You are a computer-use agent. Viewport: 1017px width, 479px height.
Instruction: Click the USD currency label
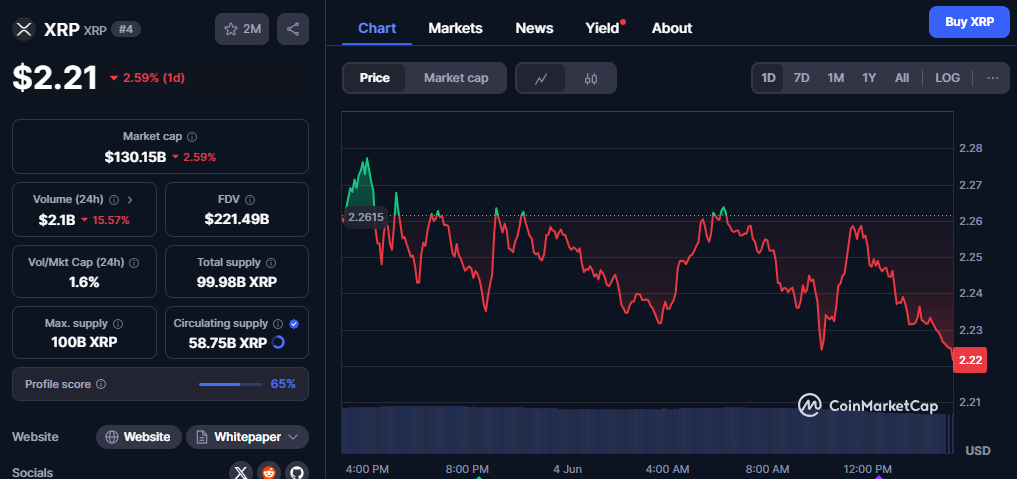[x=978, y=450]
